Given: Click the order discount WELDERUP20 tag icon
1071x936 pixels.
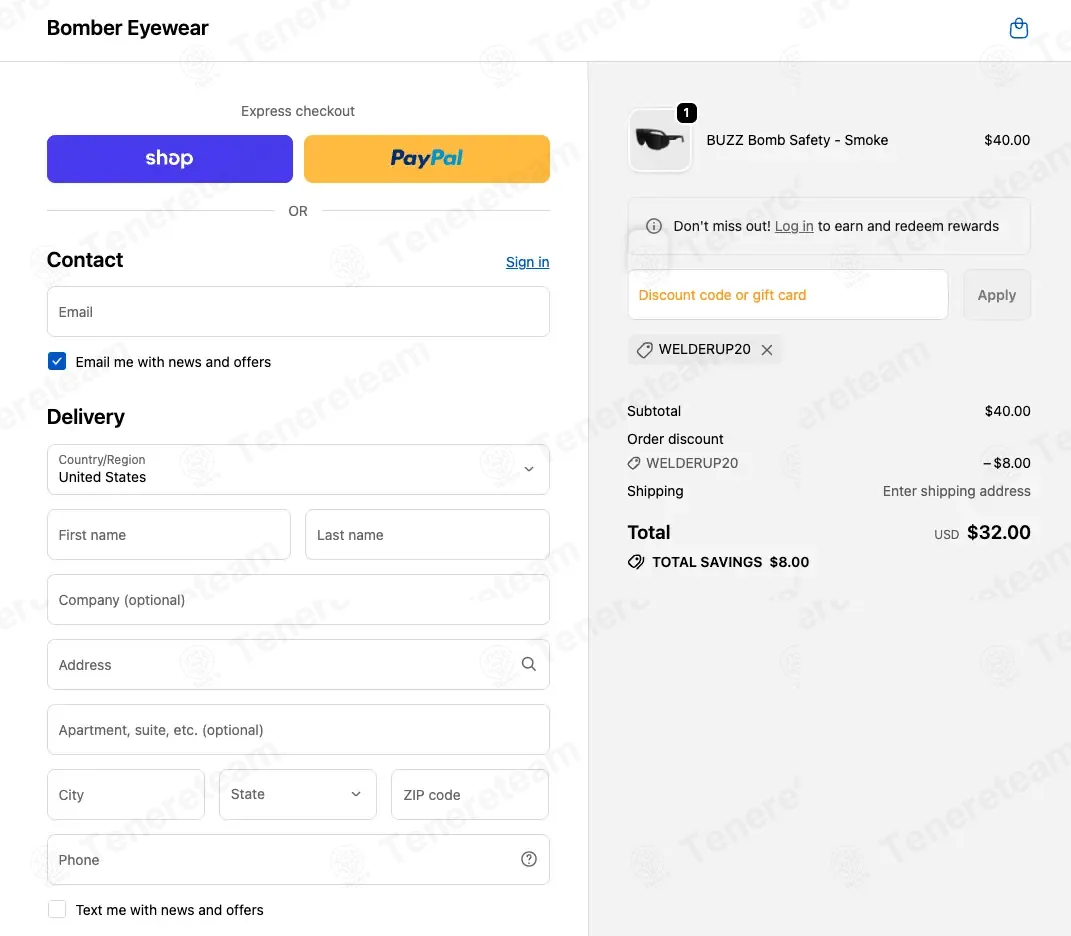Looking at the screenshot, I should click(634, 463).
